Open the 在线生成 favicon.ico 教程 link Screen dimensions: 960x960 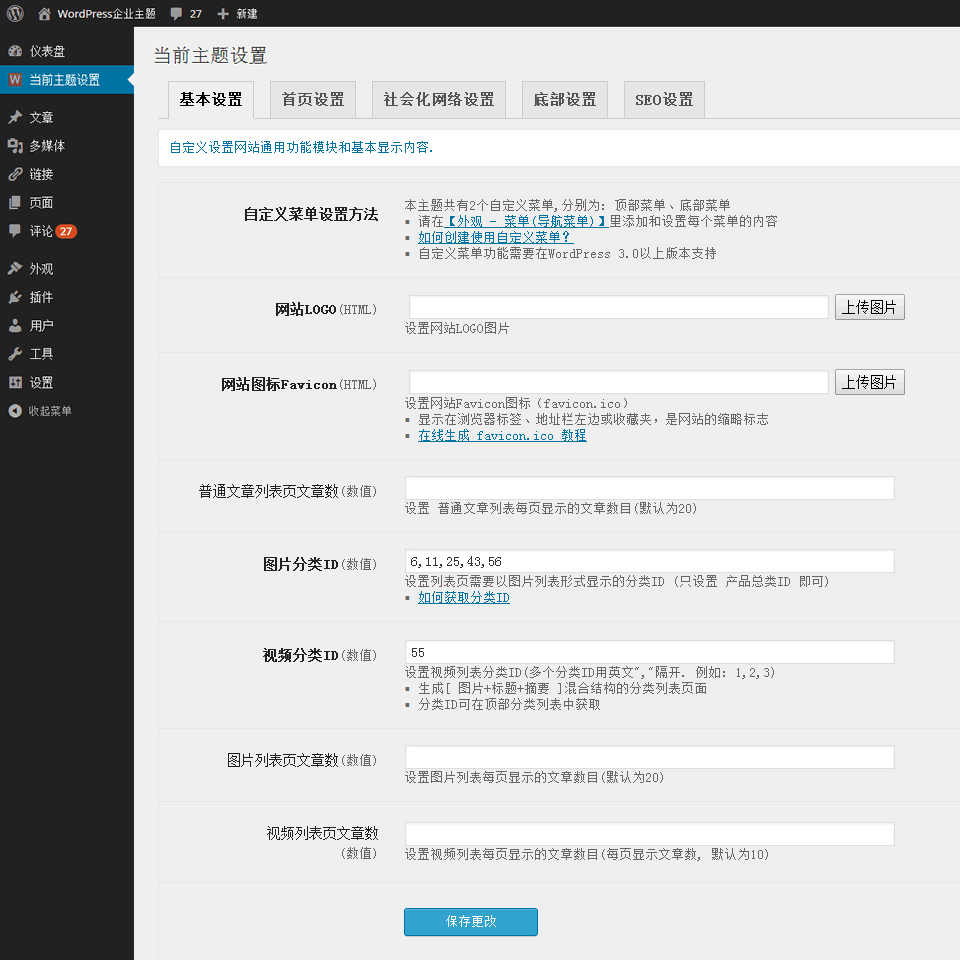[x=502, y=435]
